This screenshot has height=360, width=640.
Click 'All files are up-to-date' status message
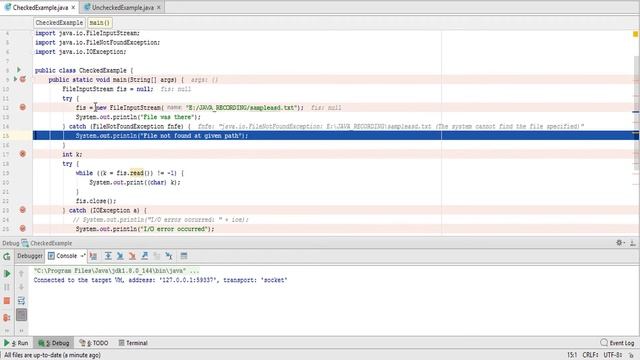point(52,355)
